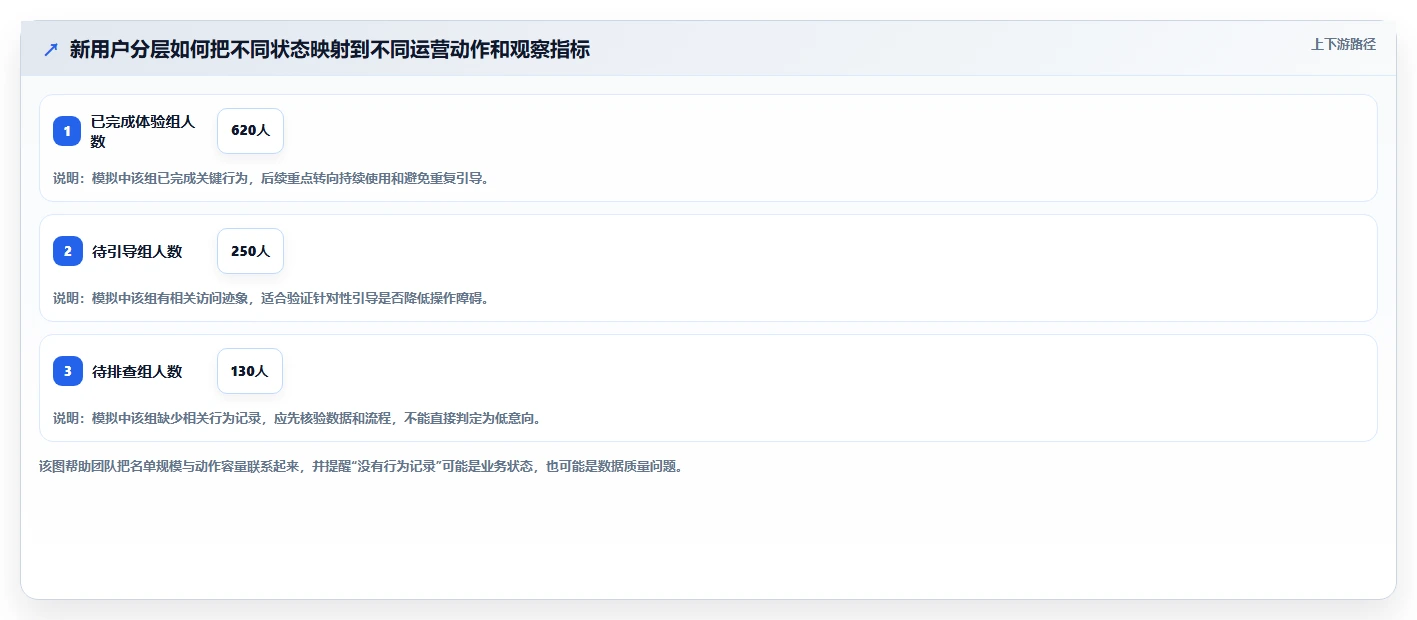This screenshot has width=1417, height=620.
Task: Click the numbered badge 3 for 待排查组人数
Action: (67, 371)
